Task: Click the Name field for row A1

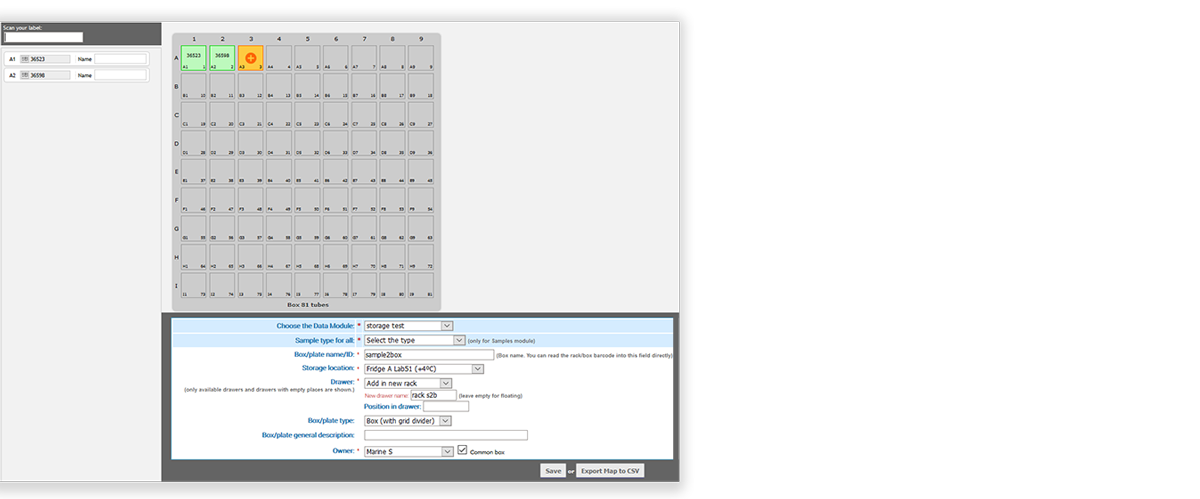Action: [121, 59]
